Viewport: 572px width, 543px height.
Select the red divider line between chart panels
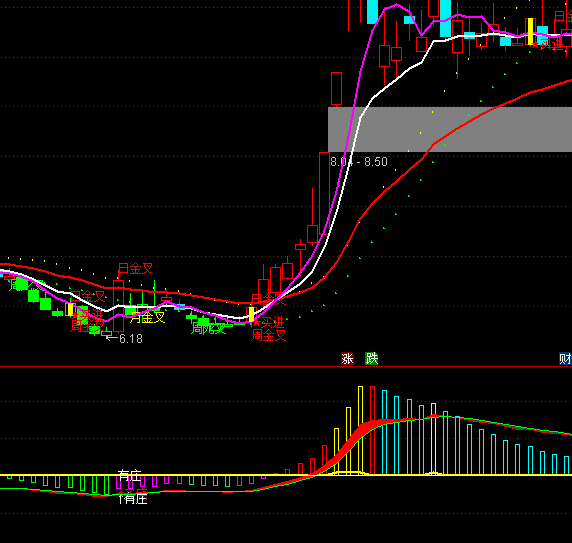click(x=286, y=366)
